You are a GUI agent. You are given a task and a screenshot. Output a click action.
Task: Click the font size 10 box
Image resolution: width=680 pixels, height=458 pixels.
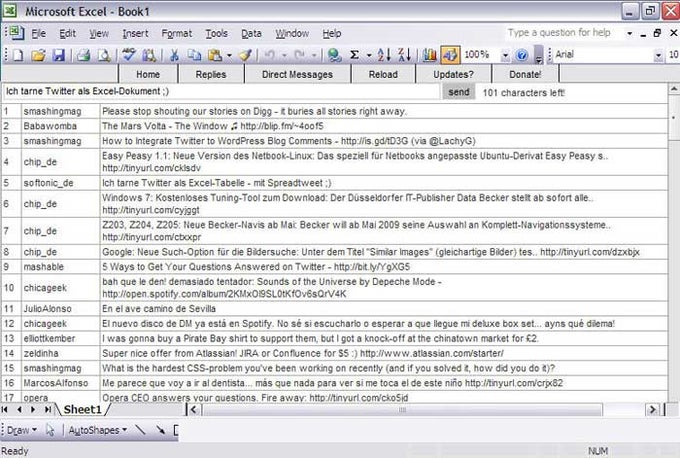point(673,55)
